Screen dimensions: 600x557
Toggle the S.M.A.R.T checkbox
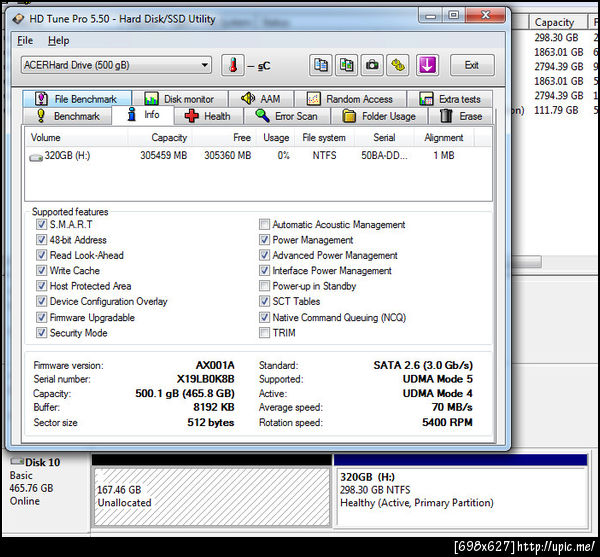(41, 224)
